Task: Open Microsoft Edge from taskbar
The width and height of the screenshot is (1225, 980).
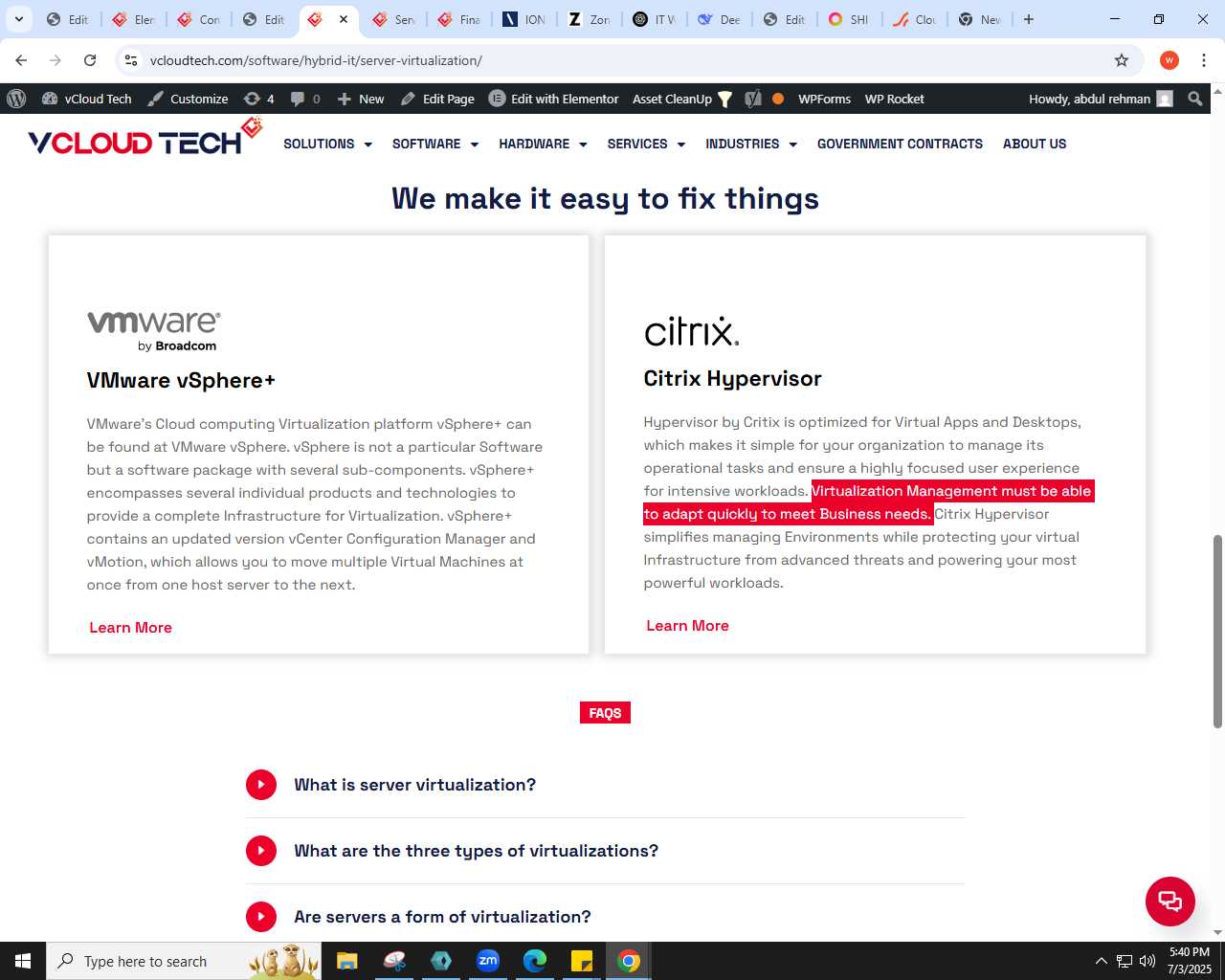Action: (535, 961)
